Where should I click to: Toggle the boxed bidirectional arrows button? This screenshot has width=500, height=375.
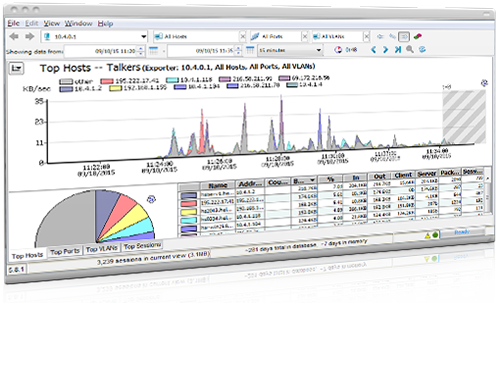point(404,36)
